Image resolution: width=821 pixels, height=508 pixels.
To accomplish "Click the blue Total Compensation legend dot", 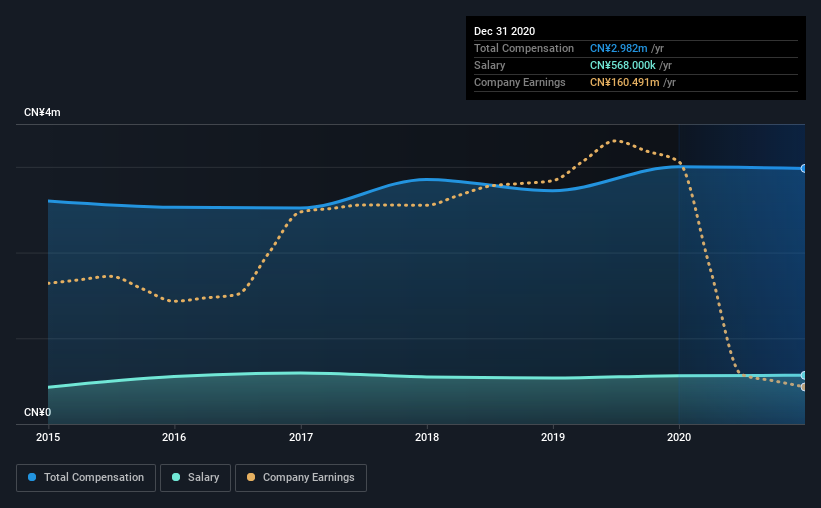I will pyautogui.click(x=32, y=477).
